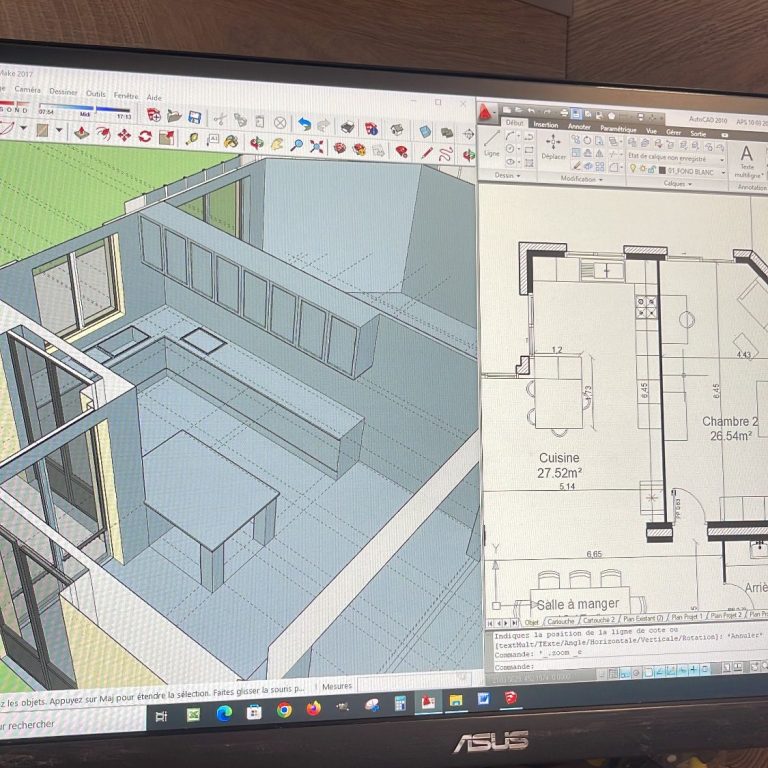Click Texte multiligne tool in AutoCAD
The image size is (768, 768).
tap(747, 162)
